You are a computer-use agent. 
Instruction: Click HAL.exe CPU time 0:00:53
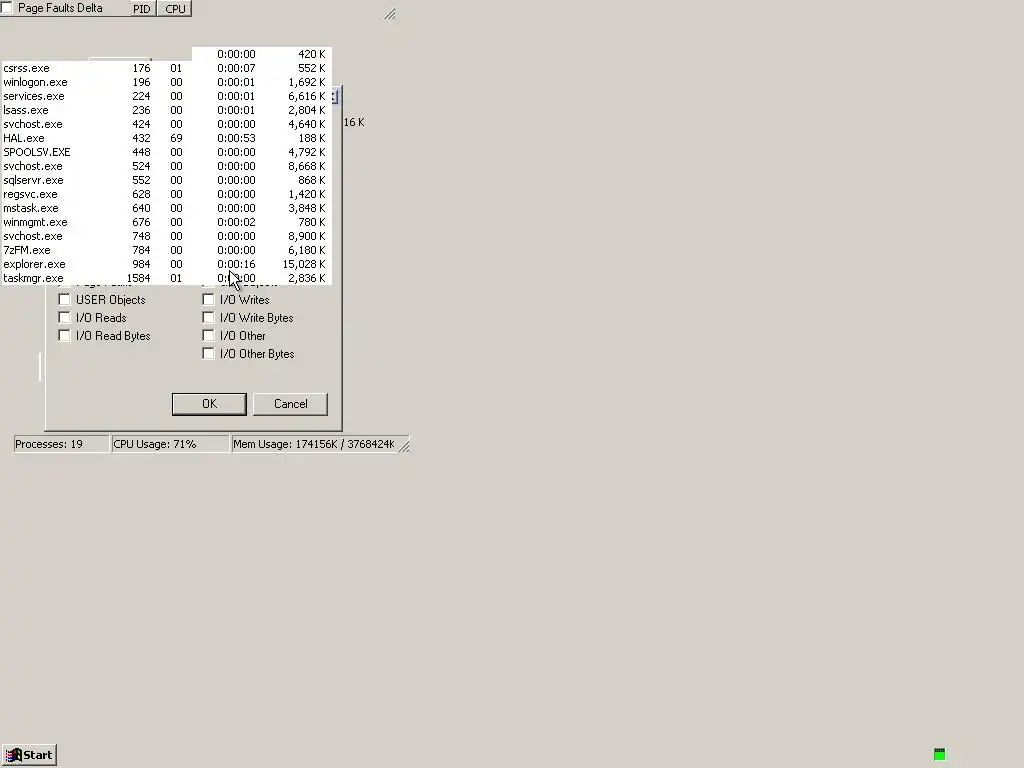236,138
